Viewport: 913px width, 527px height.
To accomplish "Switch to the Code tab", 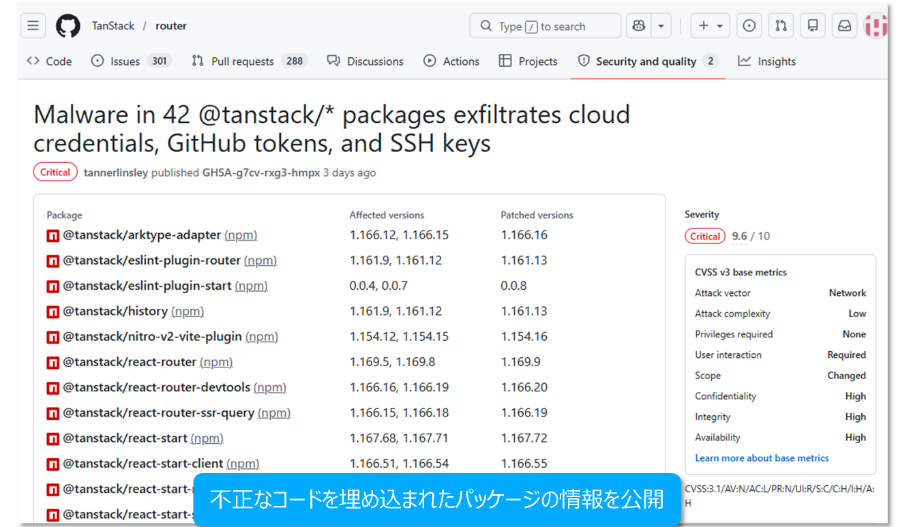I will [x=49, y=61].
